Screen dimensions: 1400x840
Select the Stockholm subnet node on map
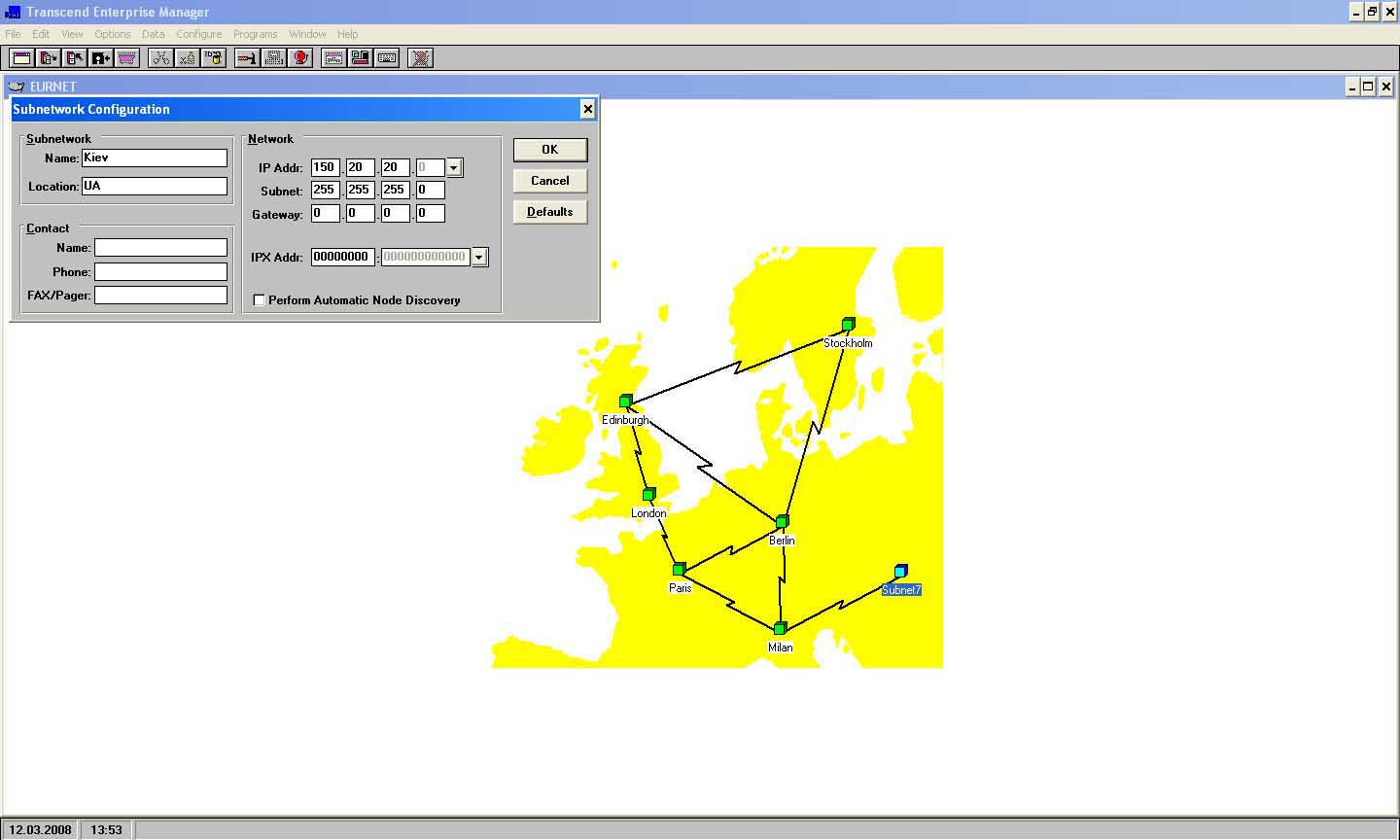[x=848, y=325]
